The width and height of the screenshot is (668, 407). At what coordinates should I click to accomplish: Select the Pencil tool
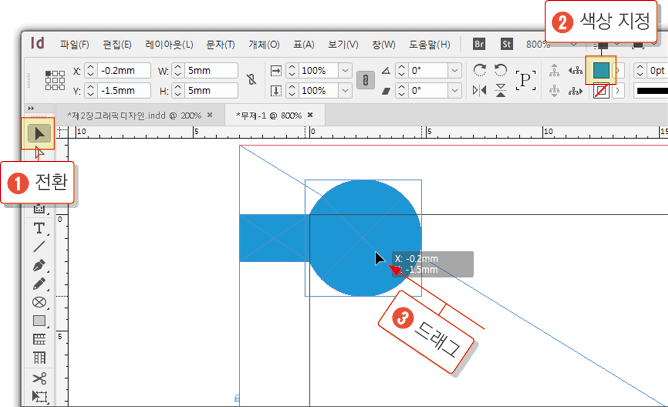coord(39,283)
